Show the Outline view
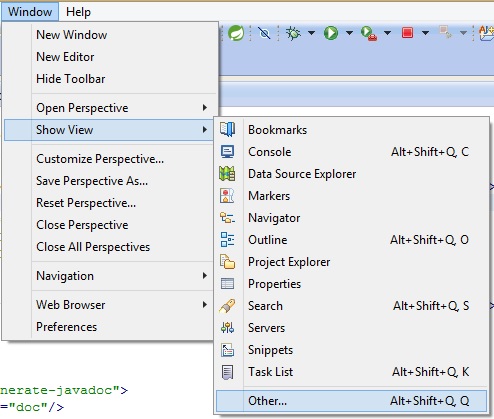The image size is (494, 419). [351, 240]
